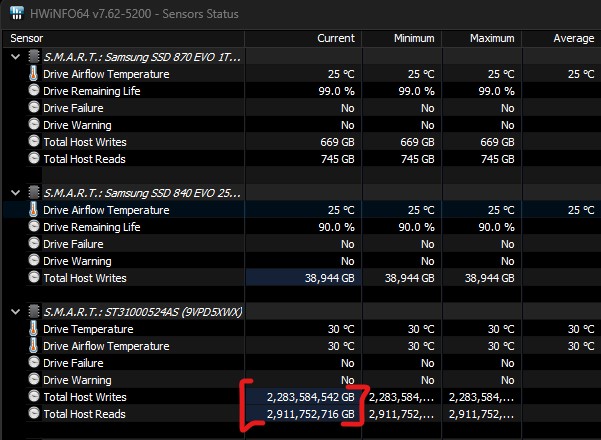Click clock icon of 840 EVO Drive Remaining Life

point(34,227)
